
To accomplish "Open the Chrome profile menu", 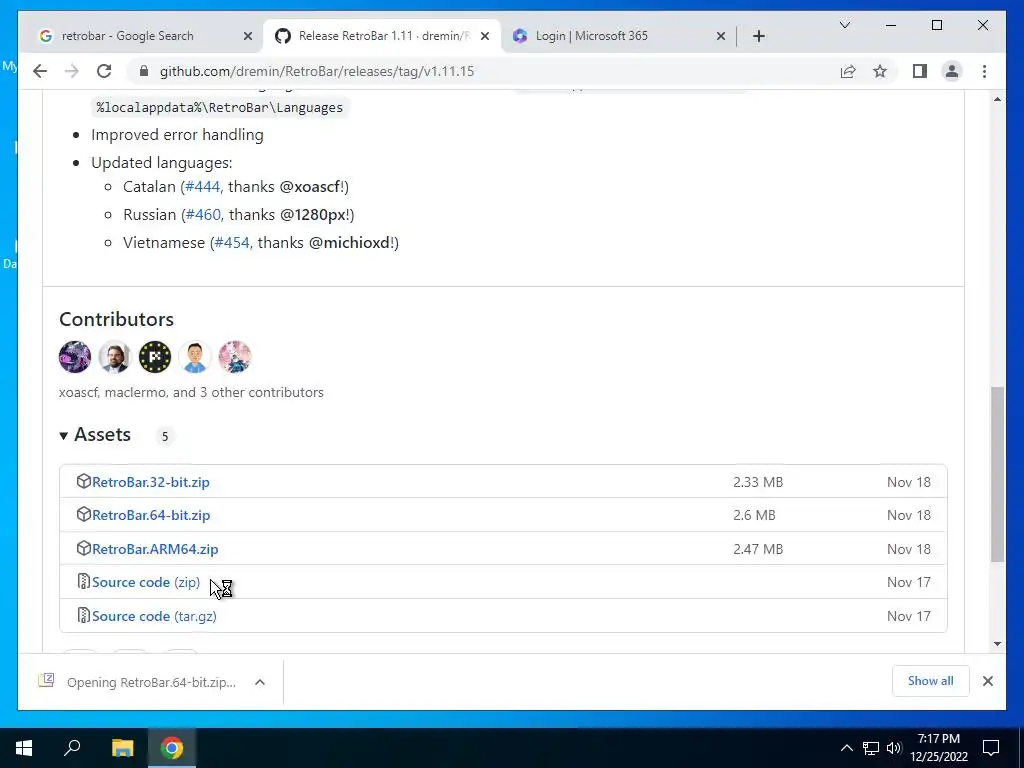I will [x=952, y=71].
